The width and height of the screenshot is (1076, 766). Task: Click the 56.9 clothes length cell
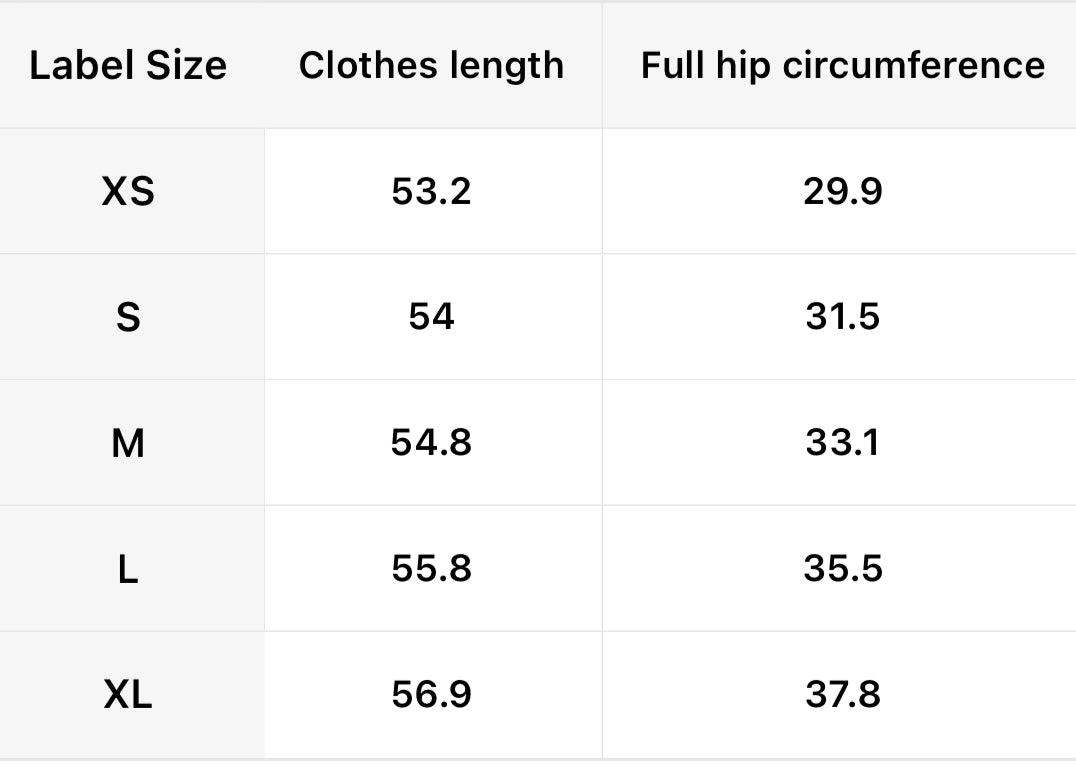(x=431, y=694)
